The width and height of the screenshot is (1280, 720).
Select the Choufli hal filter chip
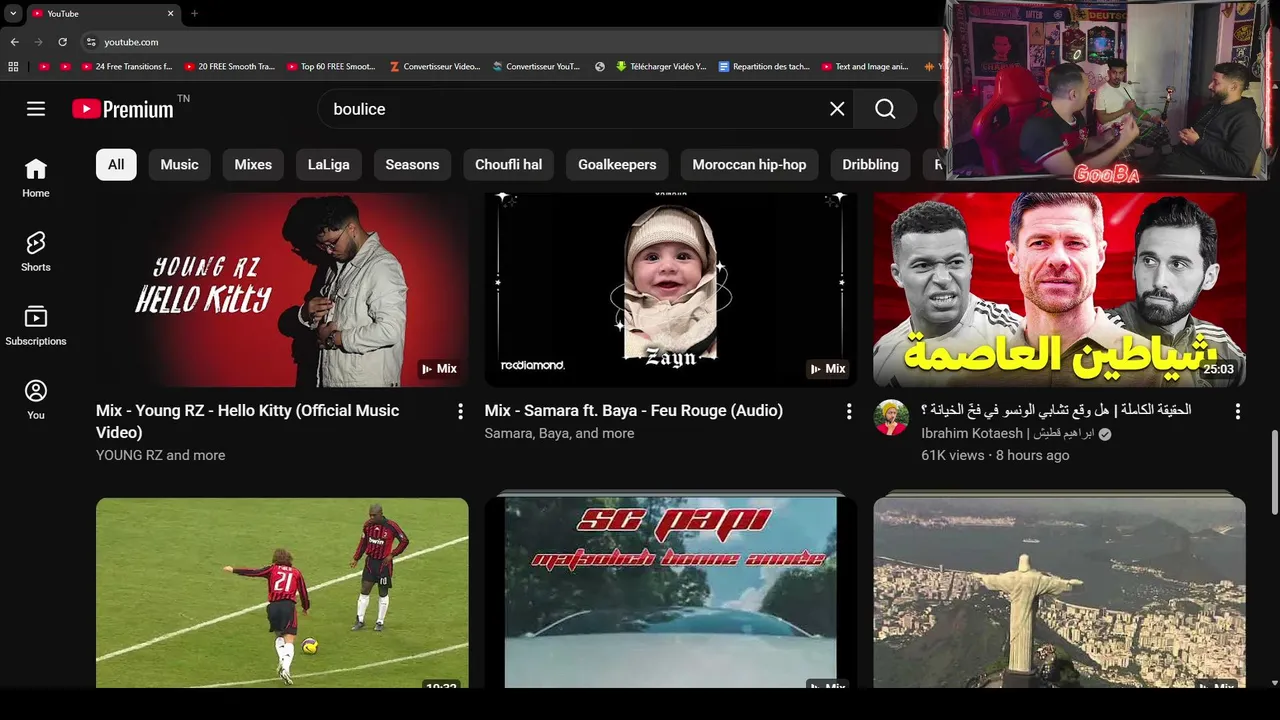click(x=508, y=165)
